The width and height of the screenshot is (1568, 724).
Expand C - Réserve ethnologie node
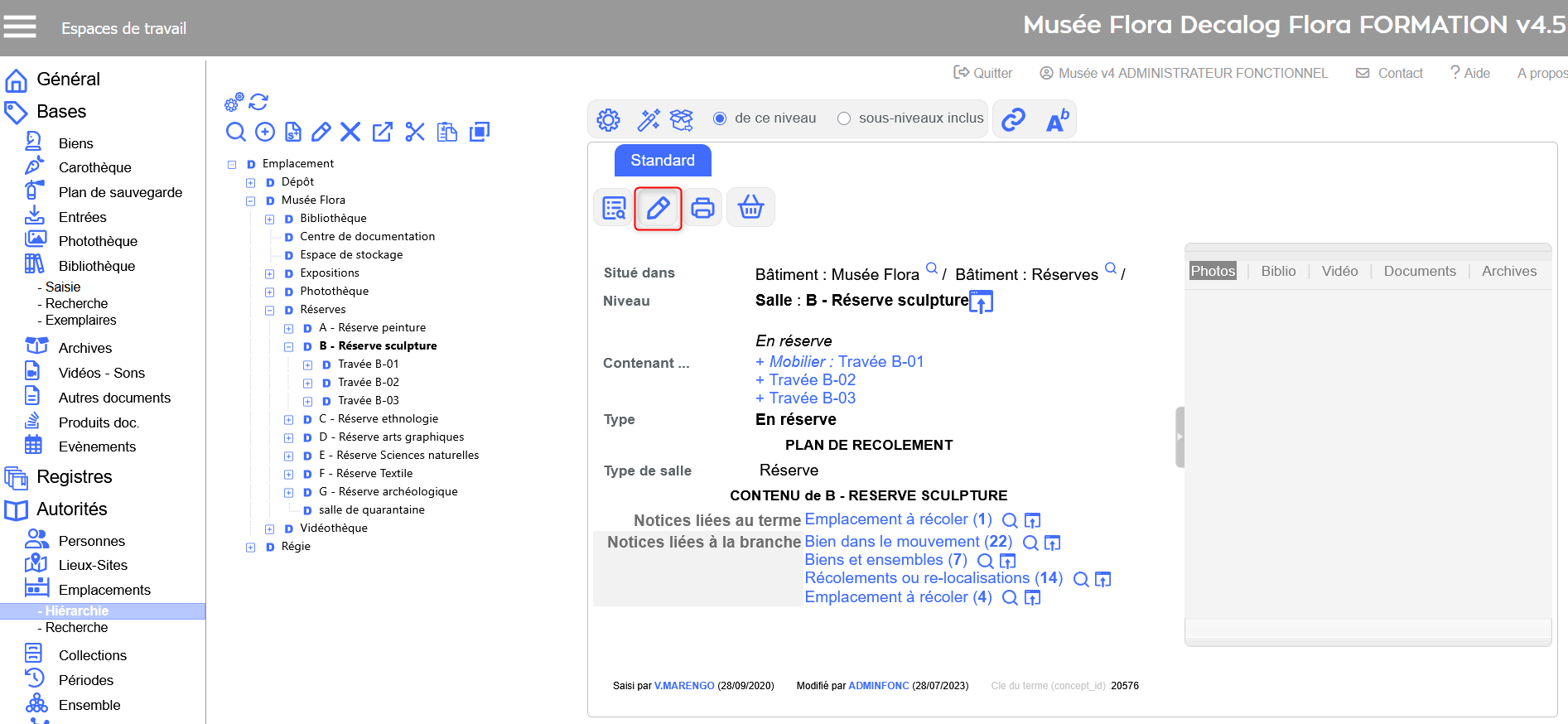tap(289, 420)
